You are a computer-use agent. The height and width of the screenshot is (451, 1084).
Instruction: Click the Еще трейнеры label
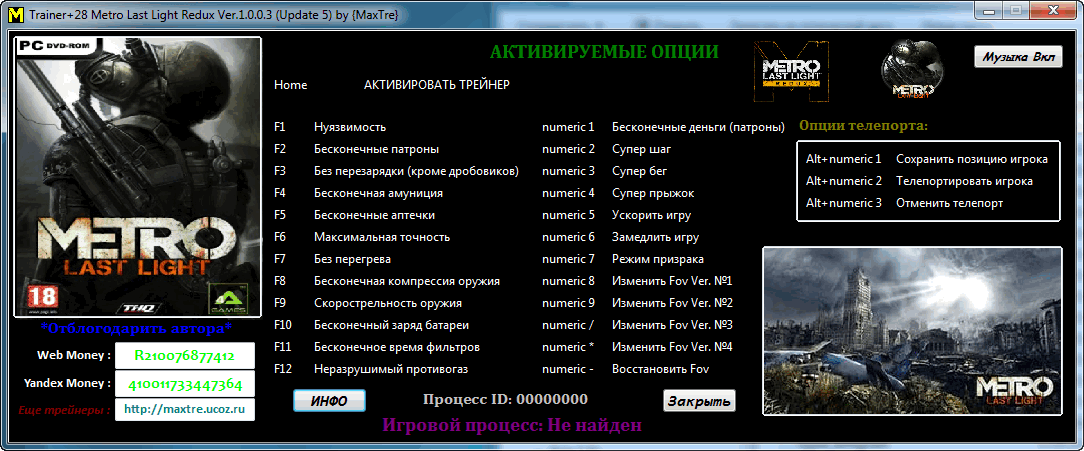[64, 410]
